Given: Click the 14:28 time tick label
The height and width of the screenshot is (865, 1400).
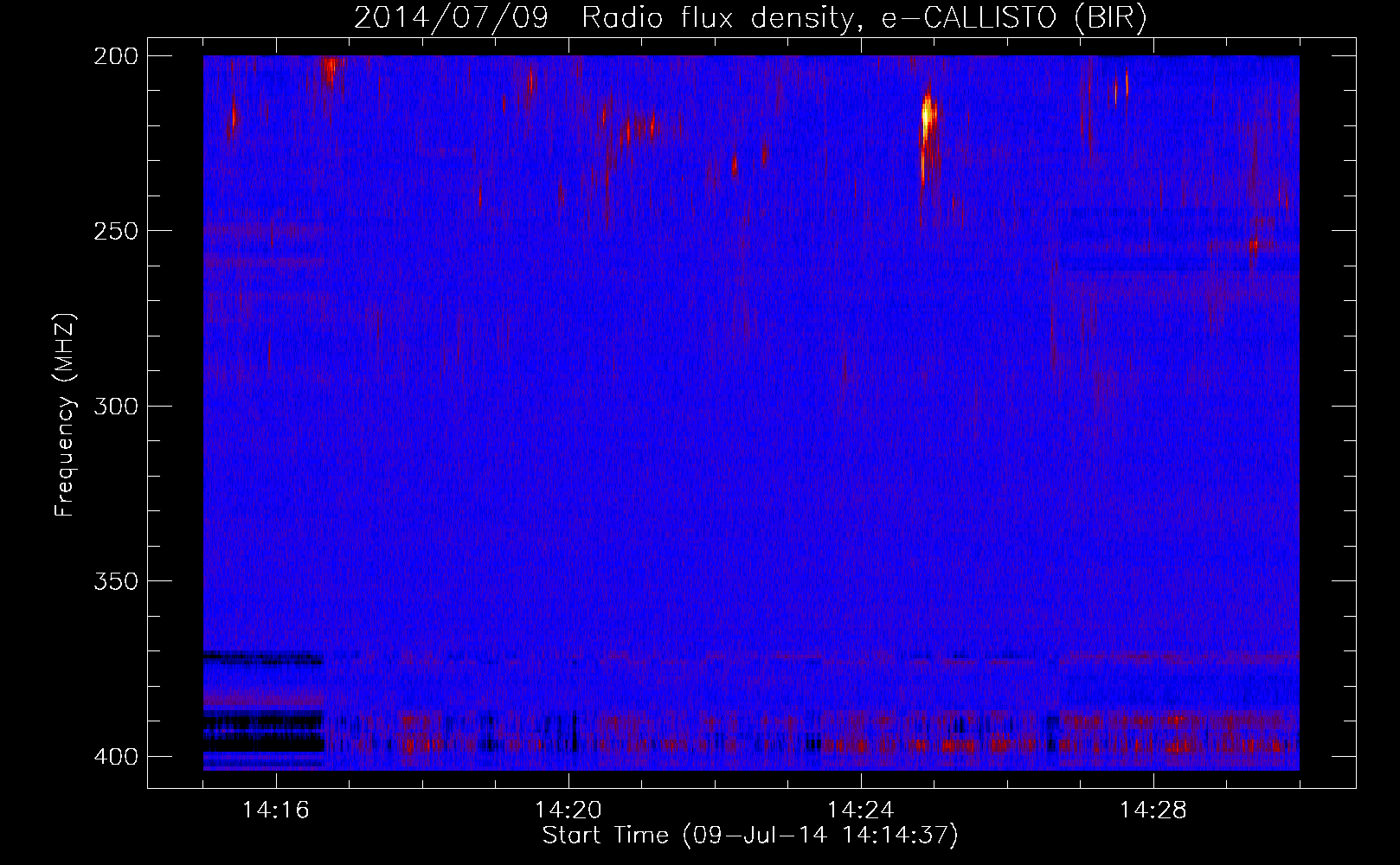Looking at the screenshot, I should coord(1153,811).
